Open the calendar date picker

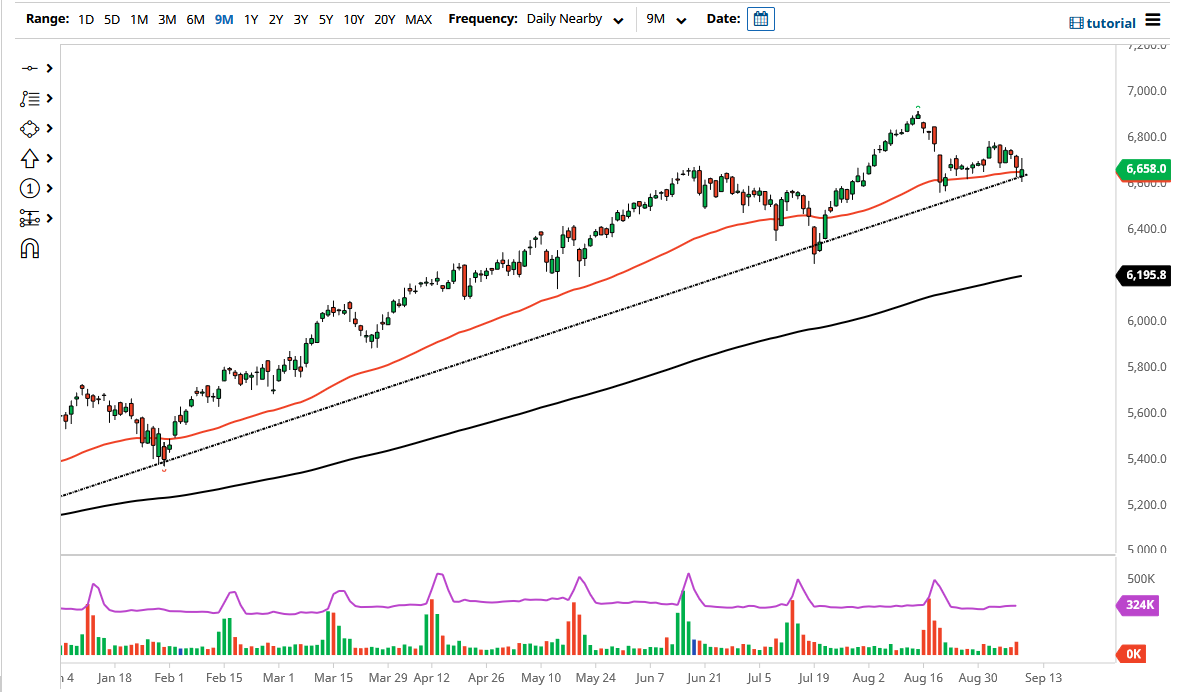pos(760,18)
